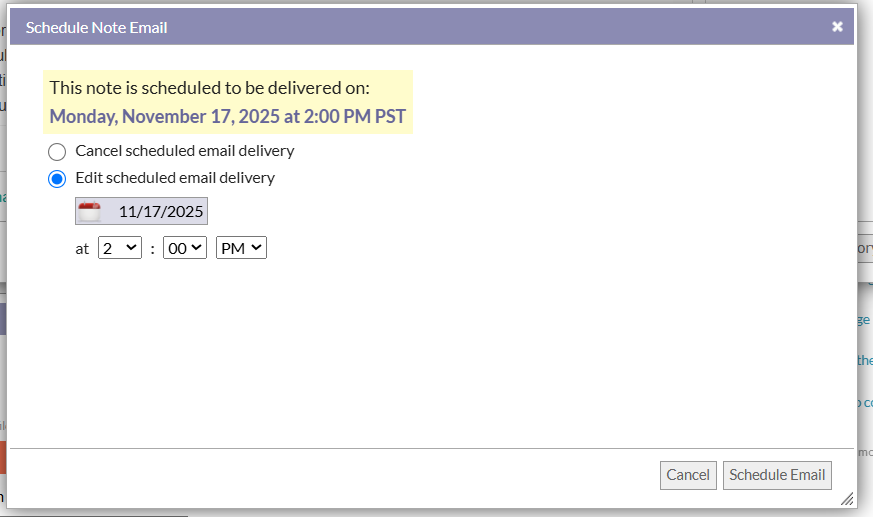The height and width of the screenshot is (517, 873).
Task: Close the Schedule Note Email dialog
Action: (837, 27)
